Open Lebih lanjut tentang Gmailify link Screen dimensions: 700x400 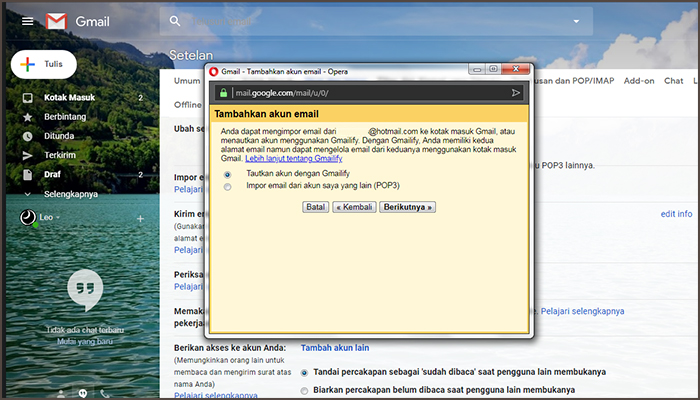tap(294, 158)
